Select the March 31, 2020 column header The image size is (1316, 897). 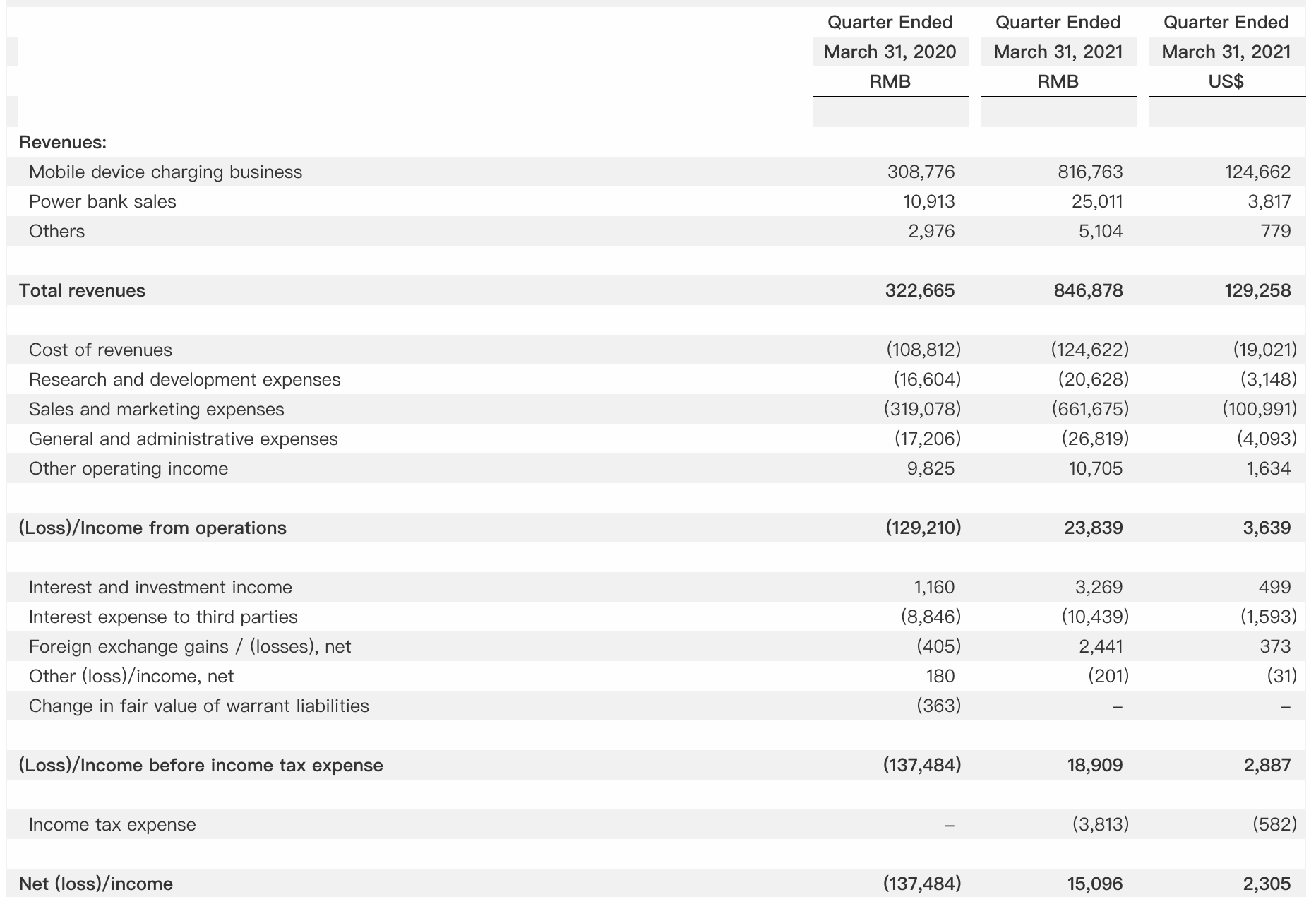890,52
